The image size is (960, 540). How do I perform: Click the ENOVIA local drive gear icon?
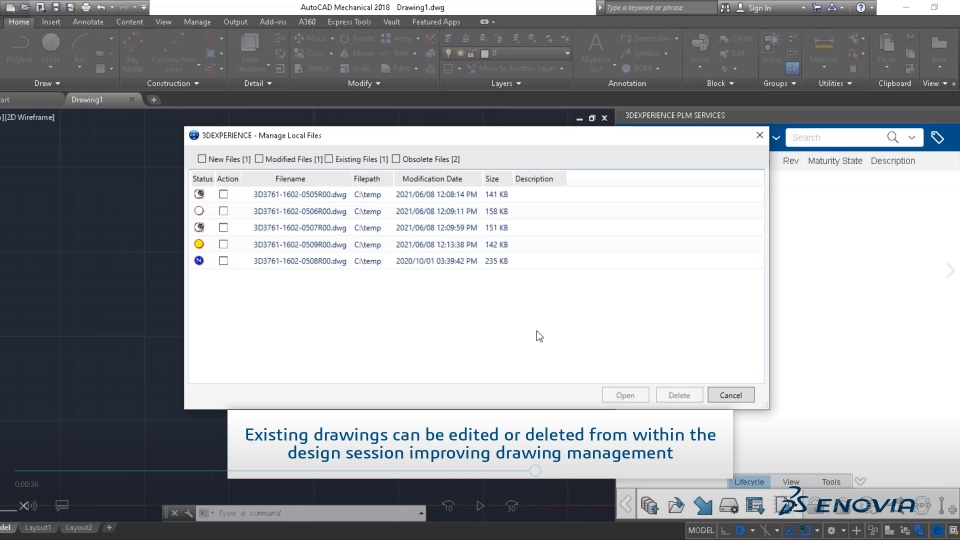(x=729, y=505)
